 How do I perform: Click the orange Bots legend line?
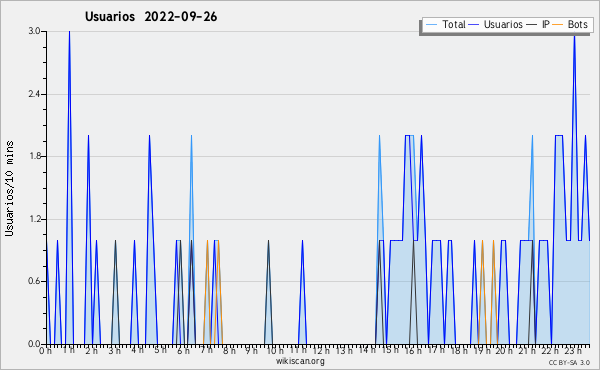[558, 24]
